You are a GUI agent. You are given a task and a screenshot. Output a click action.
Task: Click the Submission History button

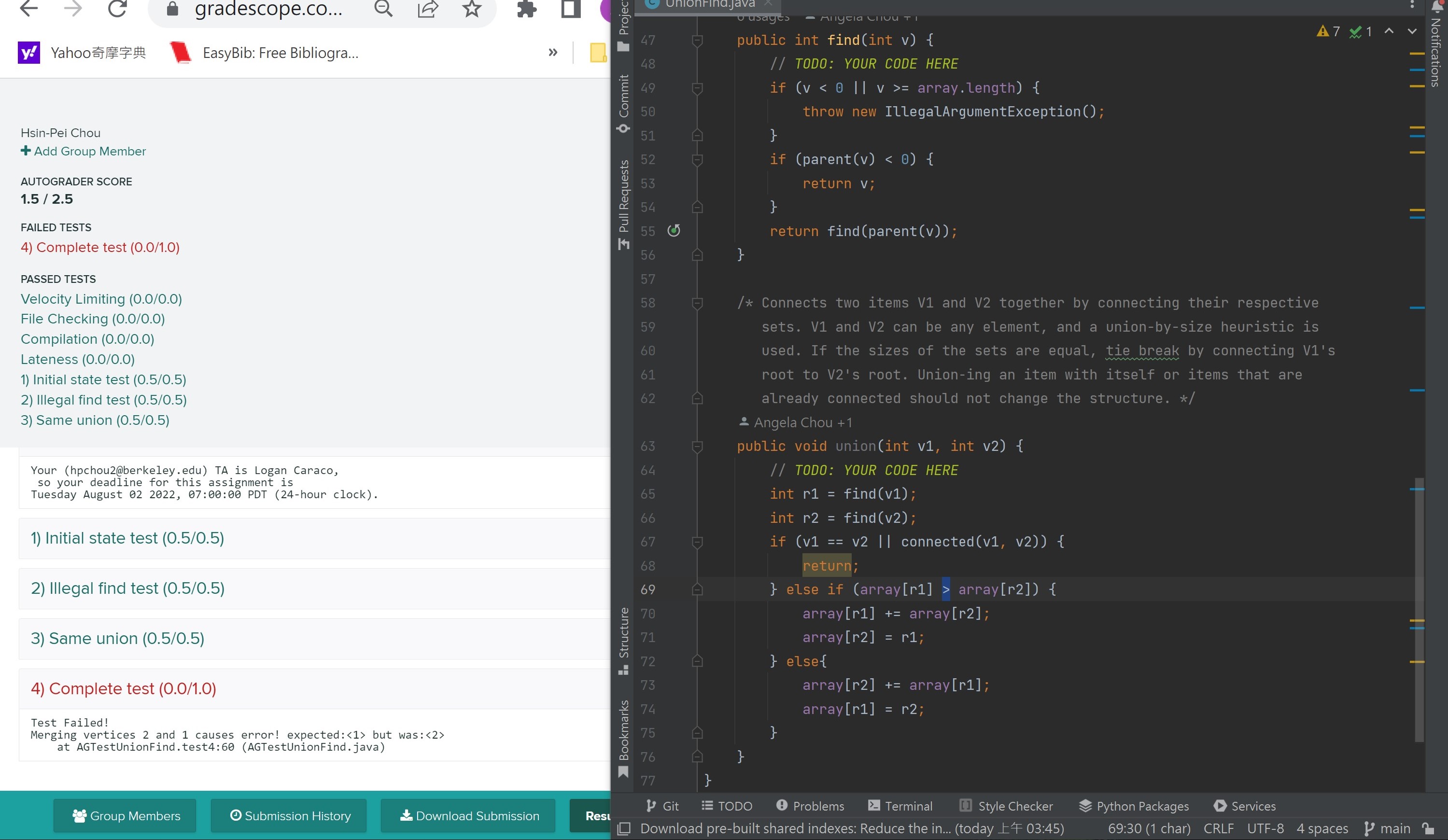coord(289,815)
